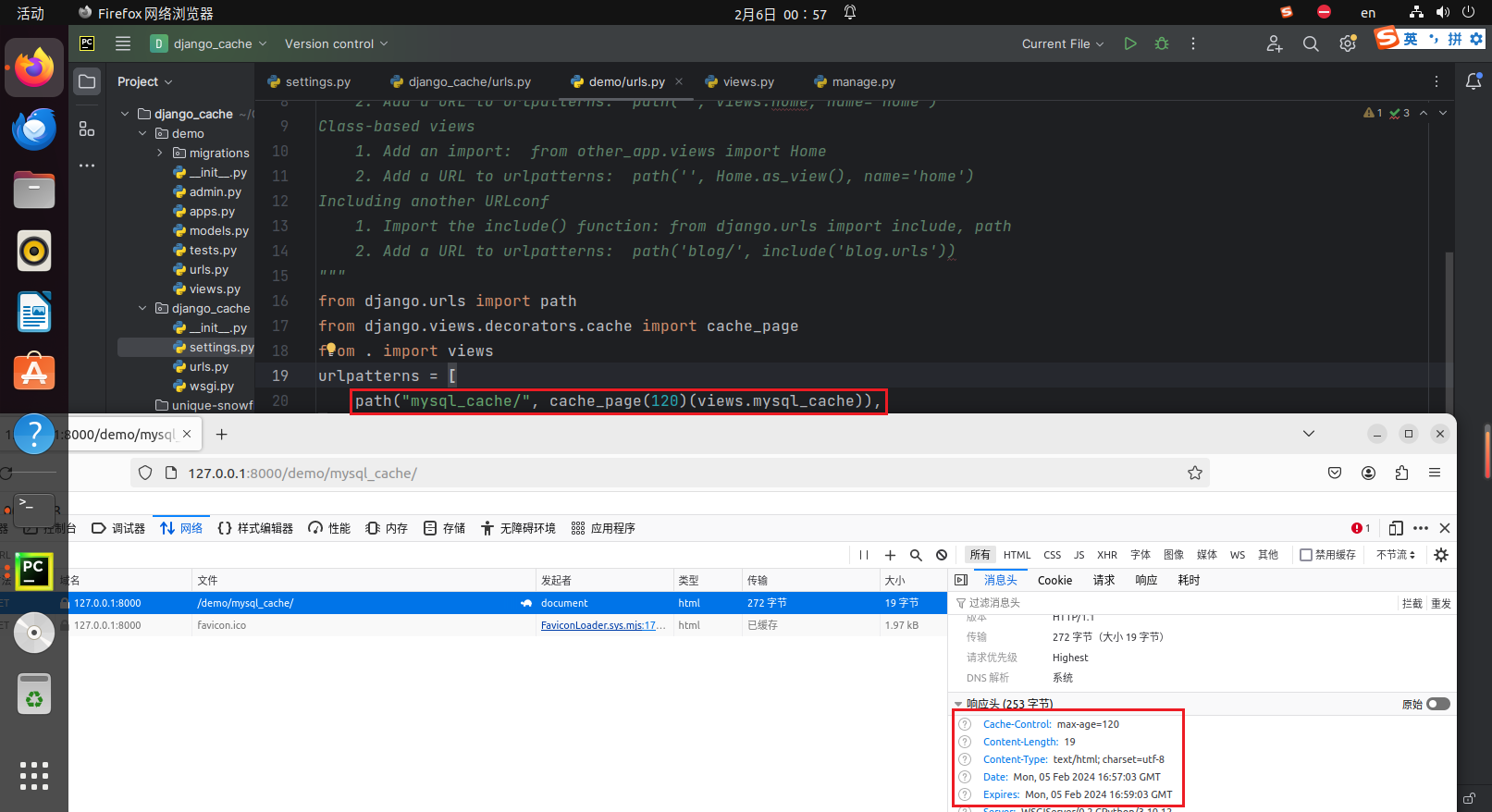1492x812 pixels.
Task: Select the Cookie tab in request details
Action: 1054,580
